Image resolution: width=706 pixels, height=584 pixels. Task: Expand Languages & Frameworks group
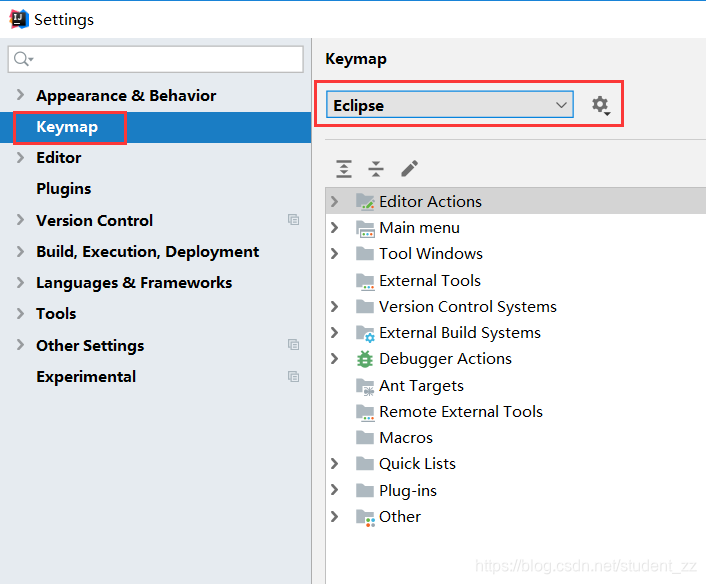[20, 282]
